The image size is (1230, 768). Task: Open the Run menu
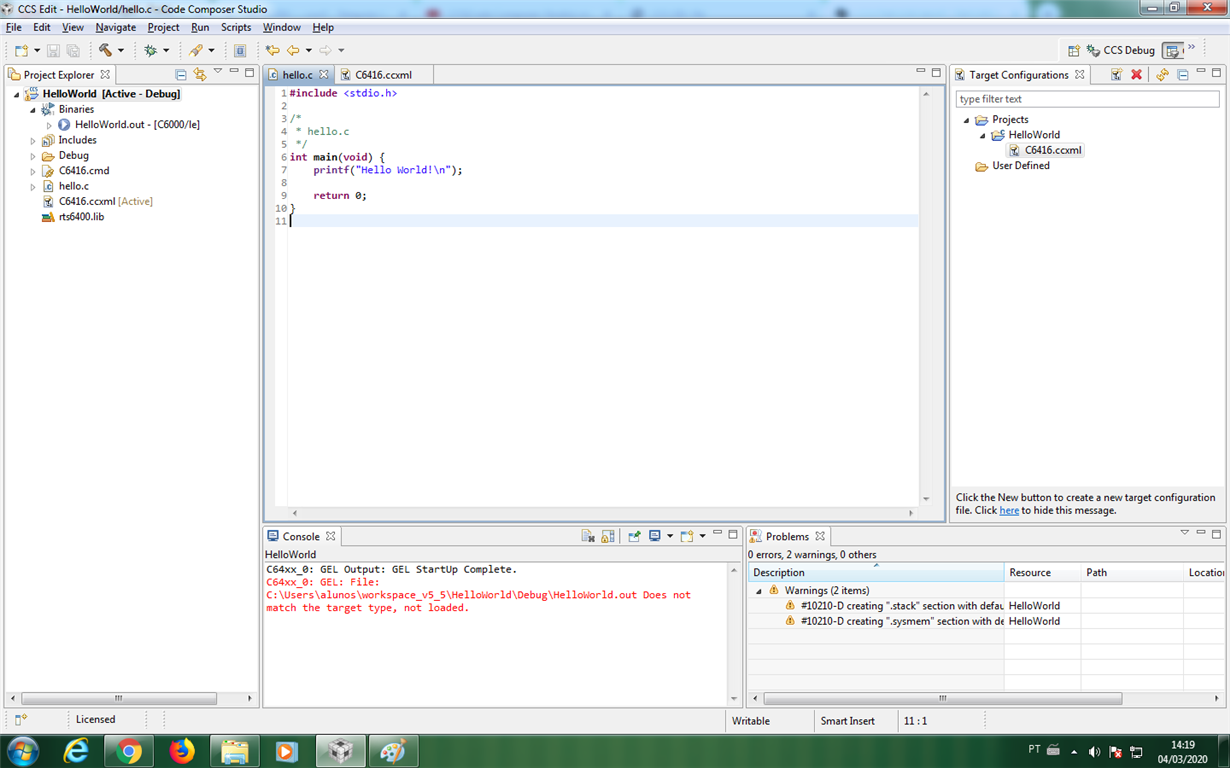200,27
